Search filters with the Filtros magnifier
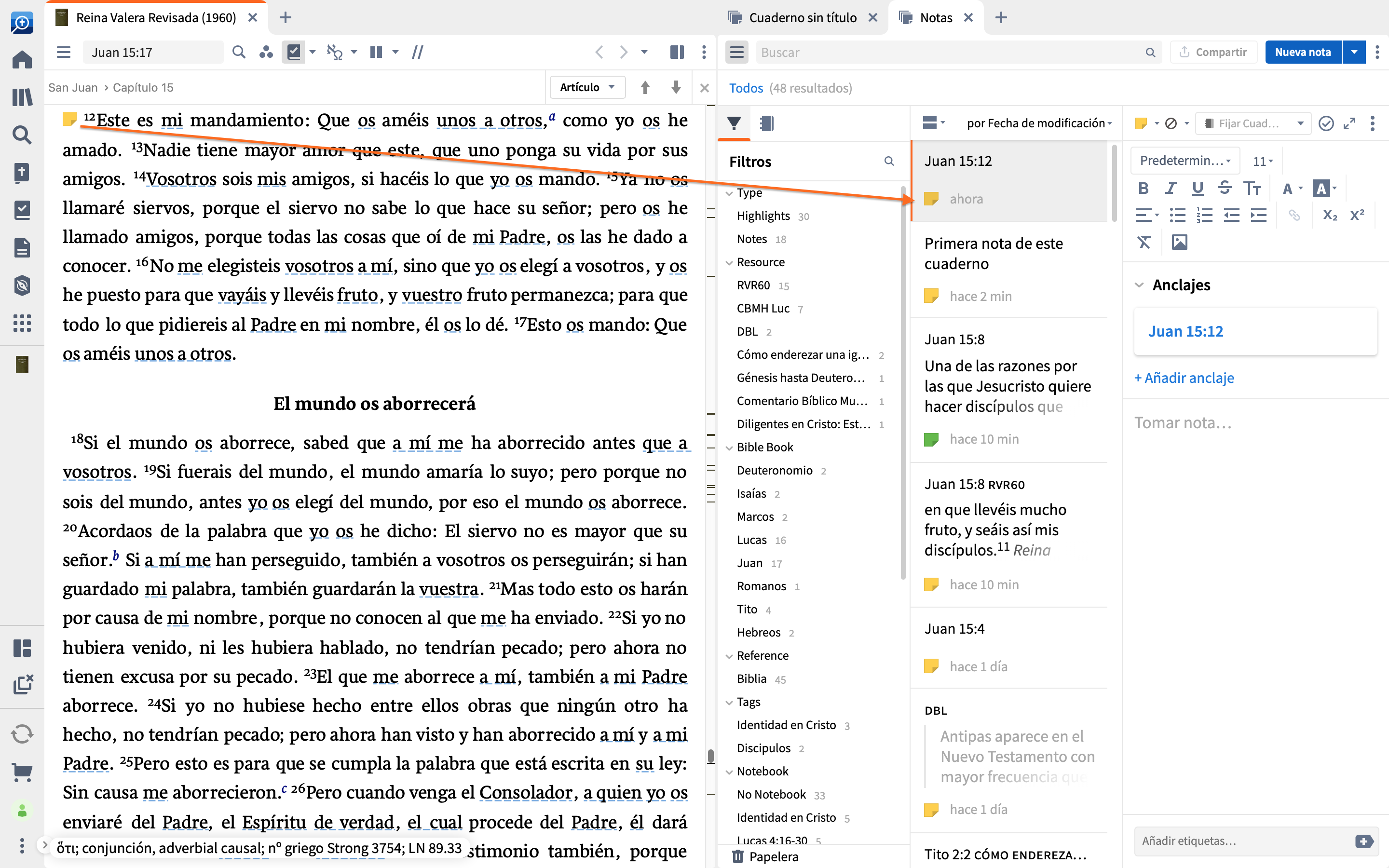This screenshot has width=1389, height=868. pyautogui.click(x=889, y=162)
